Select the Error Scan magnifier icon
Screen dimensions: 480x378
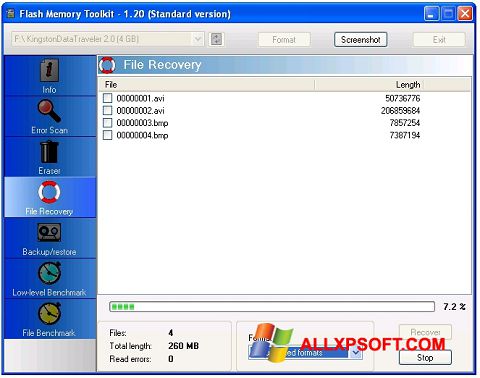coord(49,111)
